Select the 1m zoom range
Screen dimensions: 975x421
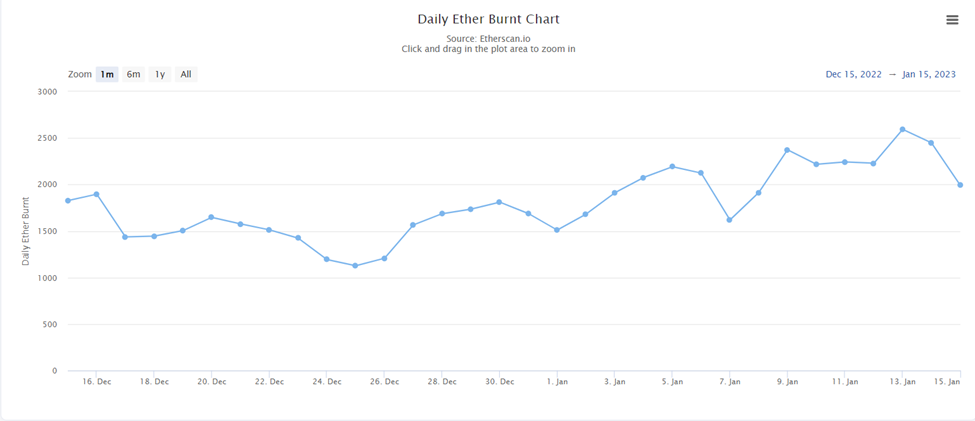click(107, 74)
